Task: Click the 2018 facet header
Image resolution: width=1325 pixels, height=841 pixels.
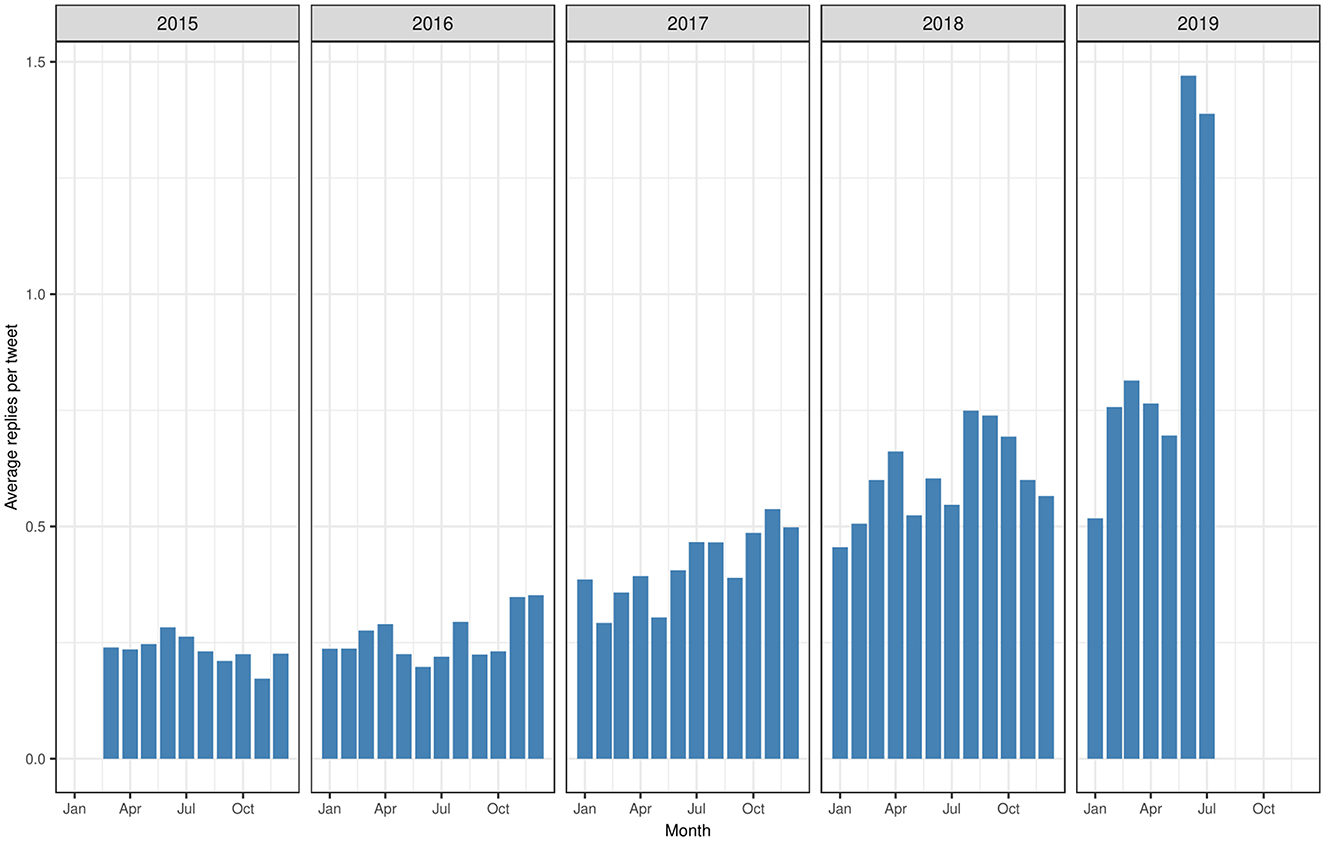Action: tap(942, 23)
